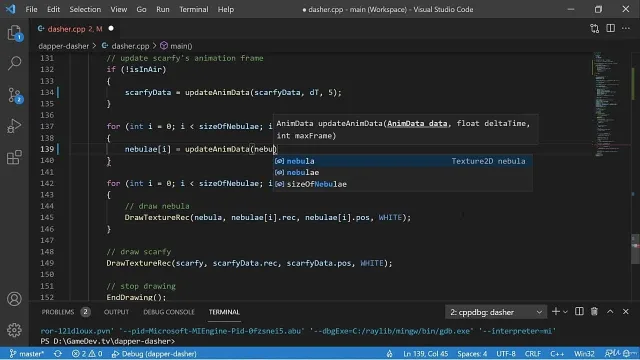Open the Run menu
Viewport: 640px width, 360px height.
tap(162, 9)
